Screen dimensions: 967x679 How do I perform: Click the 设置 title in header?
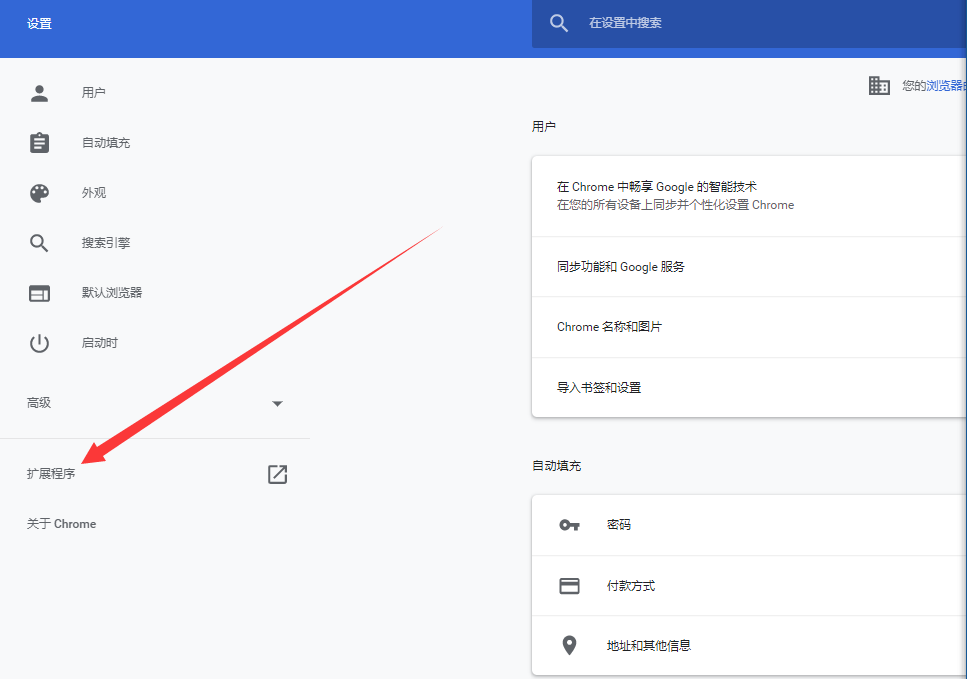pyautogui.click(x=39, y=24)
